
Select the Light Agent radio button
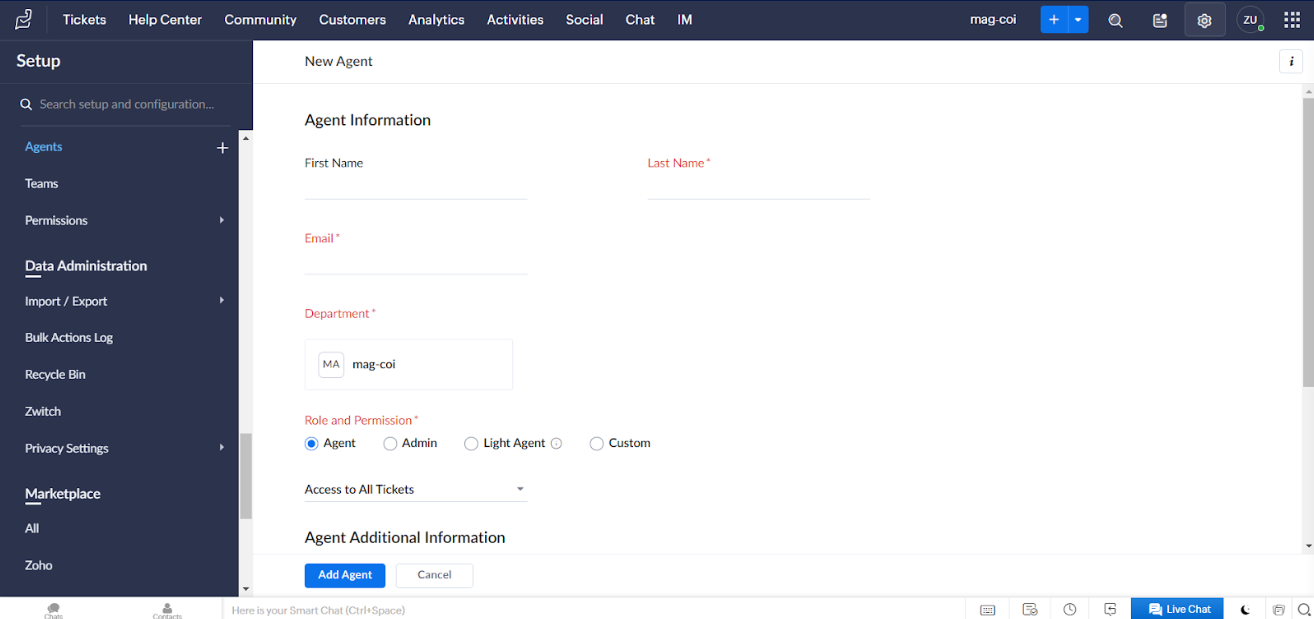coord(471,444)
